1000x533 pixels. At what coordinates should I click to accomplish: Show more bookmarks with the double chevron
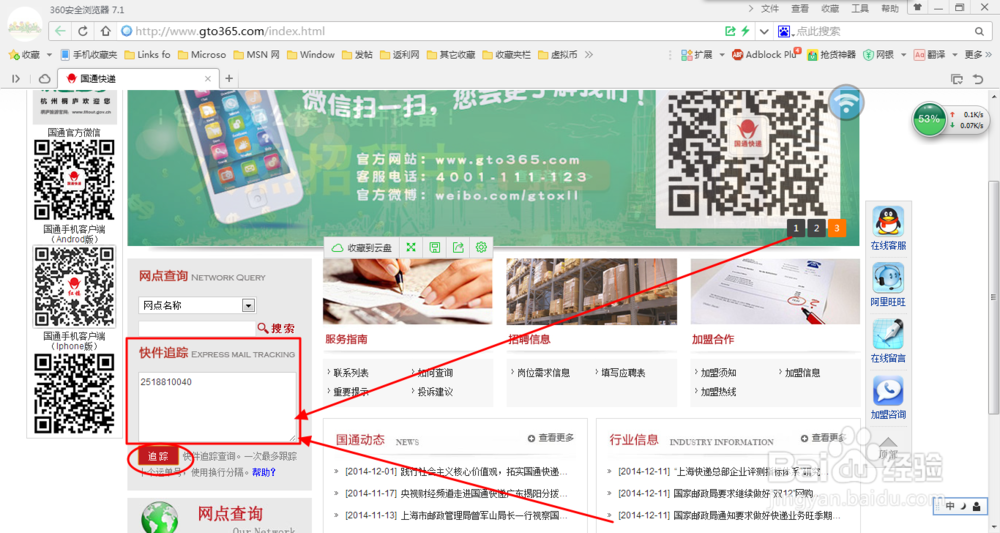589,55
